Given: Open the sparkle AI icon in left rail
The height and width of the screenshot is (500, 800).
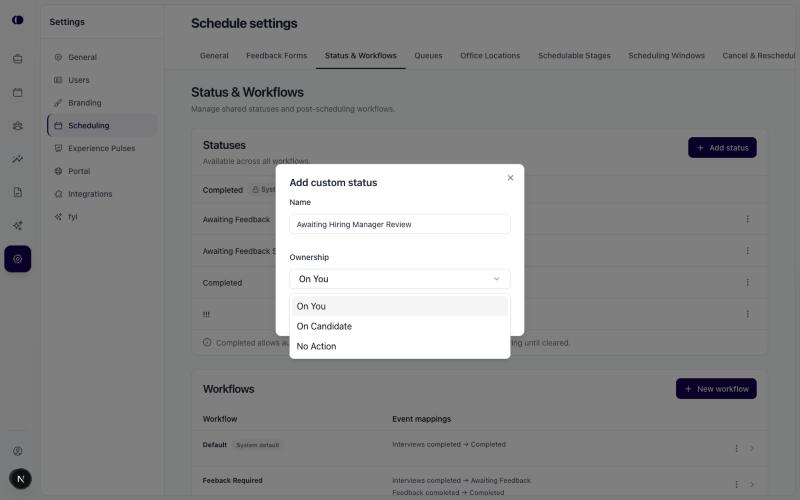Looking at the screenshot, I should [x=18, y=226].
